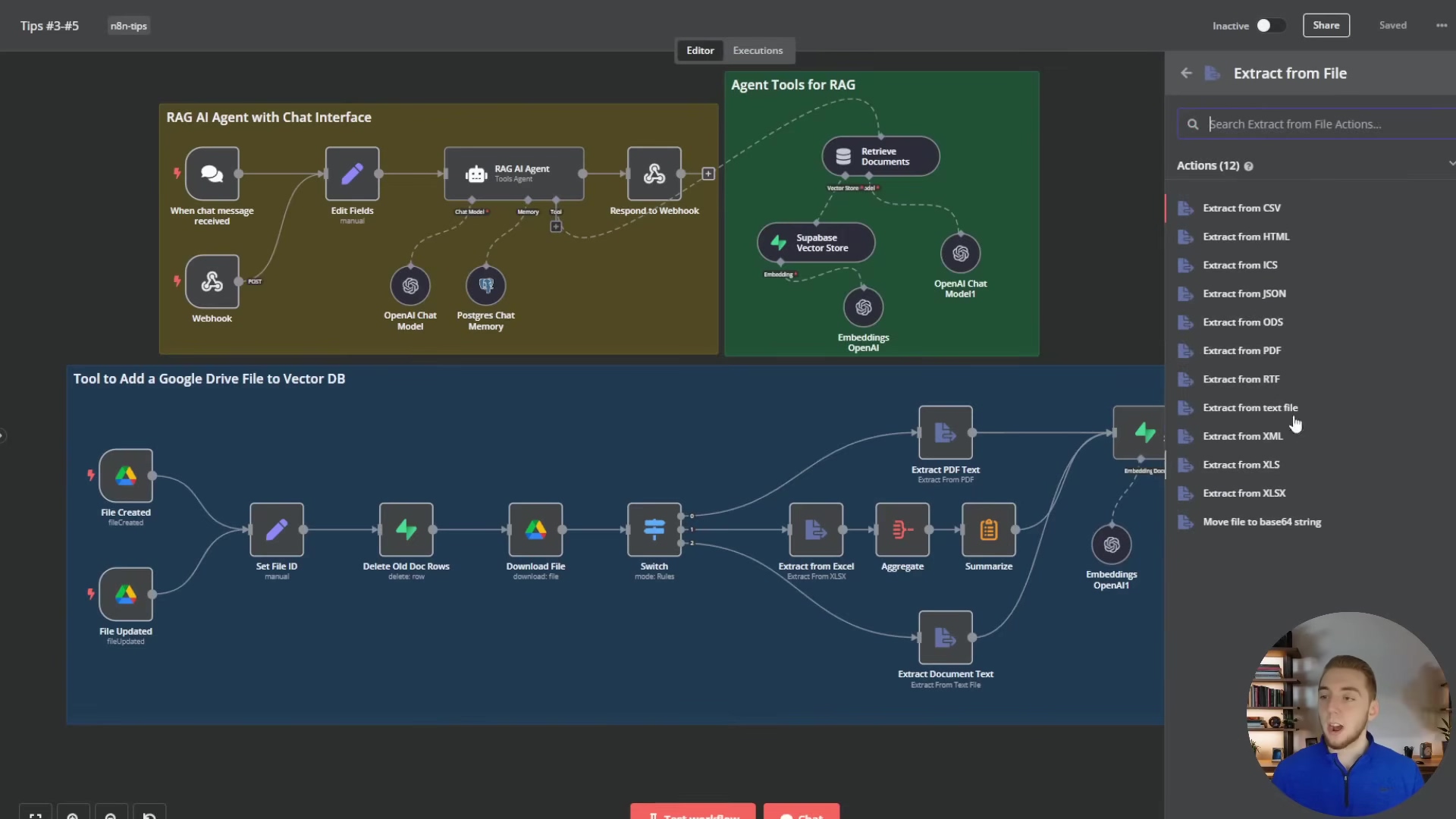Click the Summarize node icon

click(988, 529)
